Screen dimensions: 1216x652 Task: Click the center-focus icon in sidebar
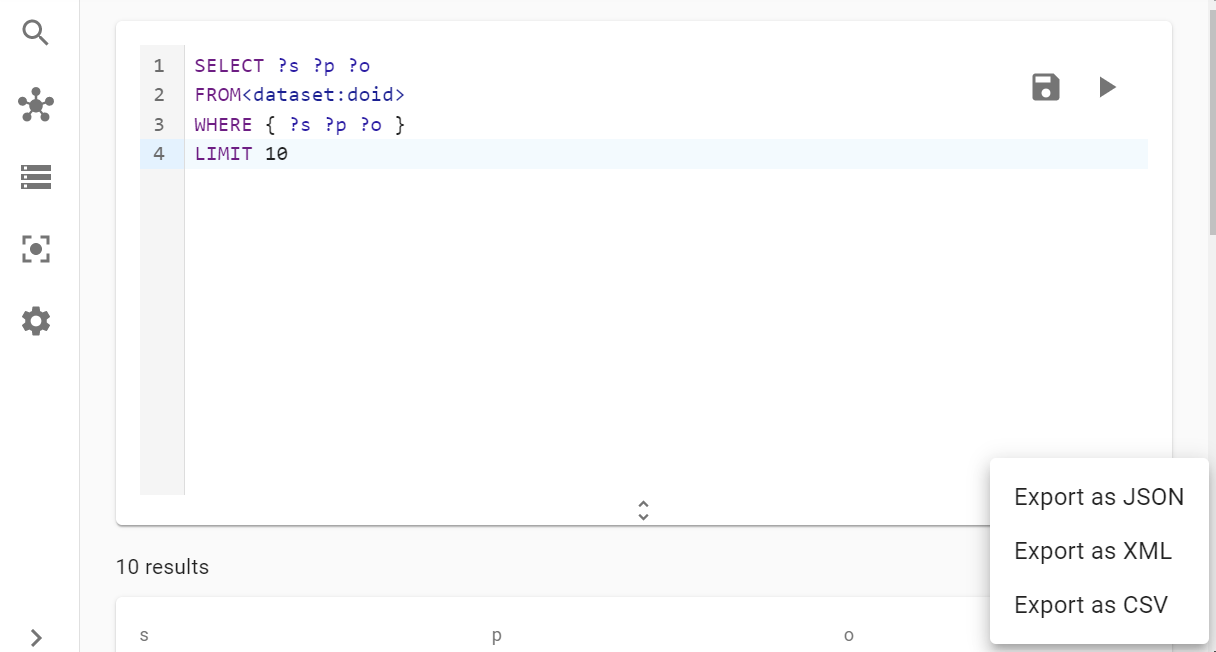(36, 249)
